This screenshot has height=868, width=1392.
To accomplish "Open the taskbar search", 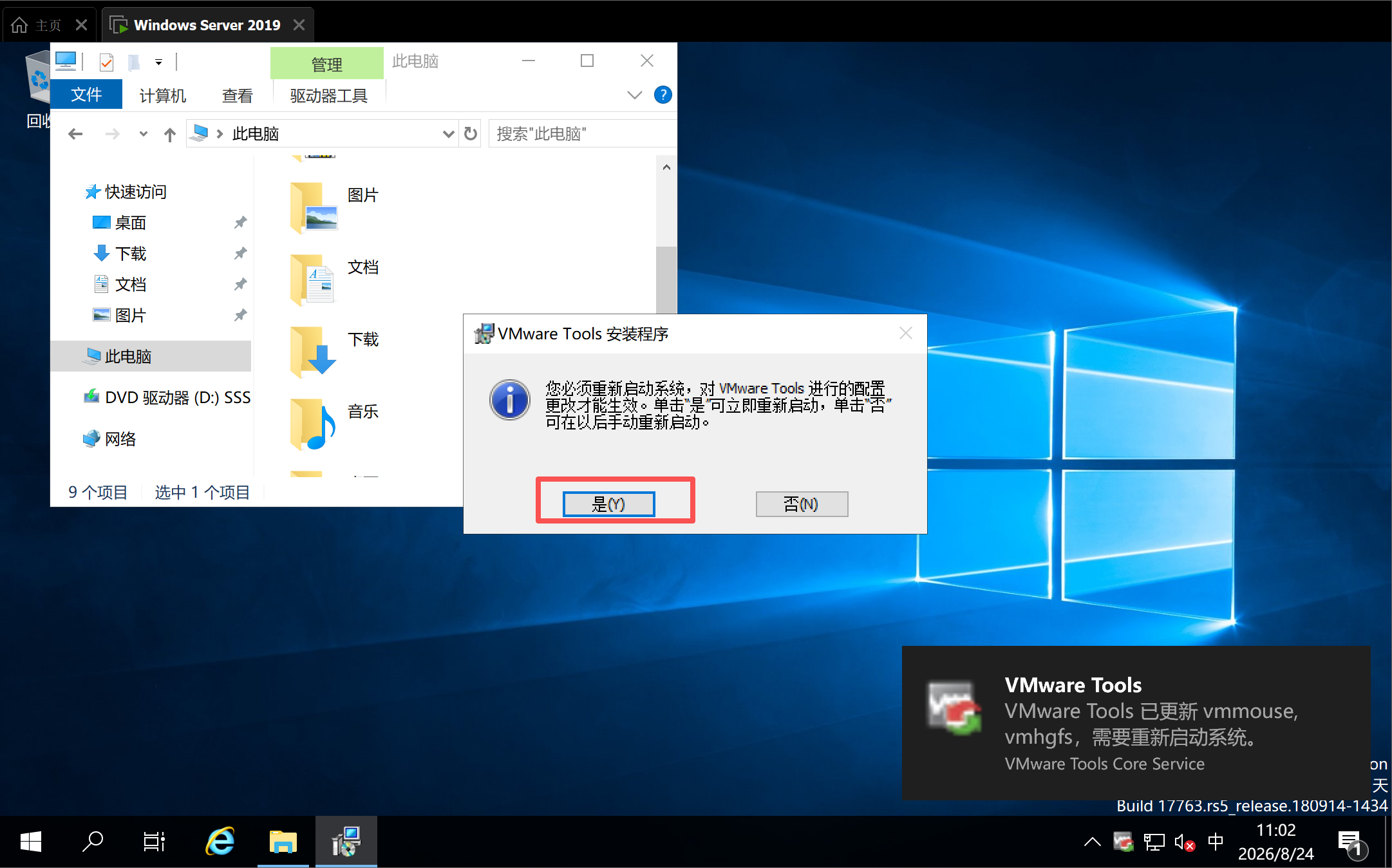I will pos(93,842).
